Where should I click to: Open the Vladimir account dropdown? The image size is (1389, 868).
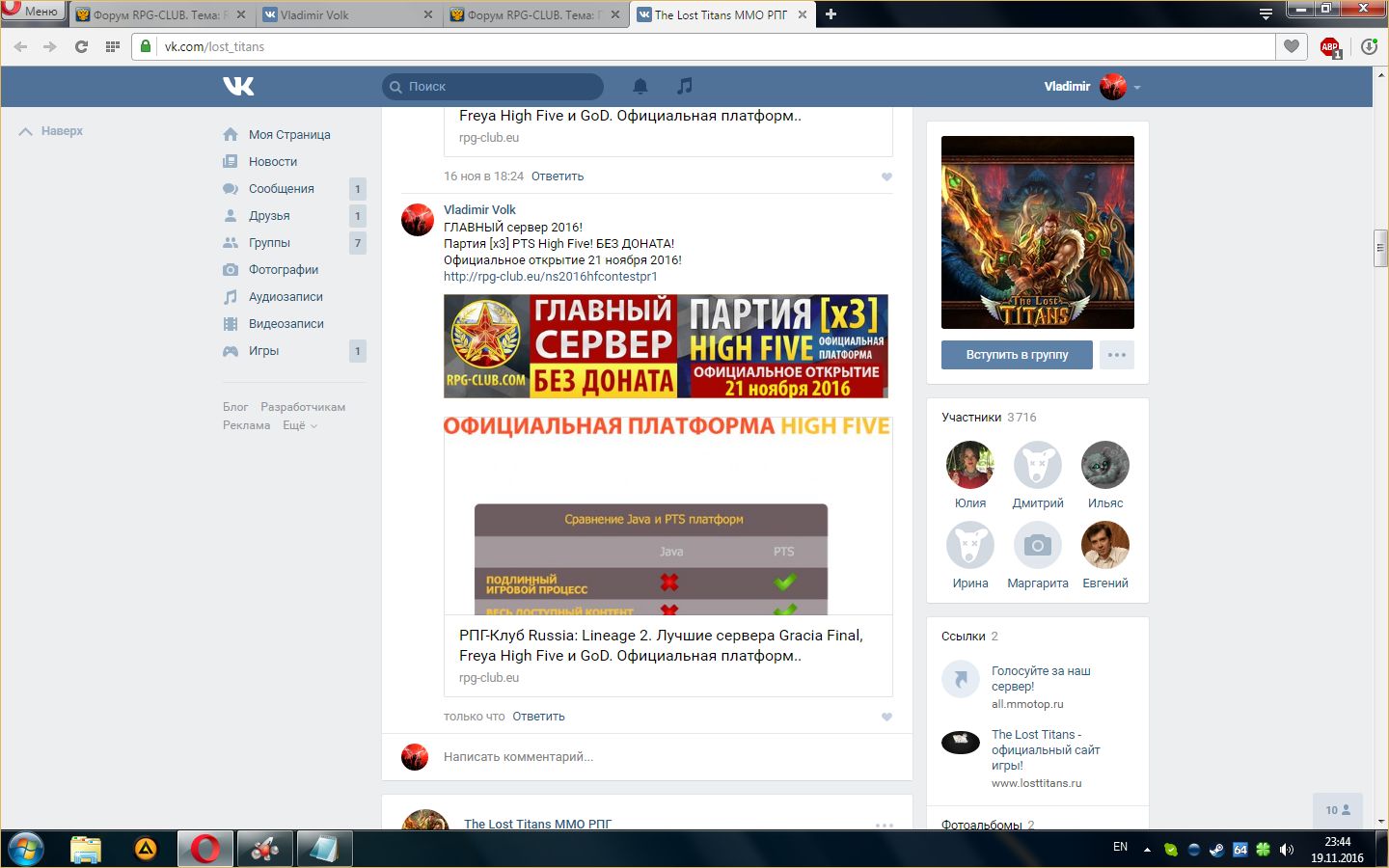(x=1092, y=87)
